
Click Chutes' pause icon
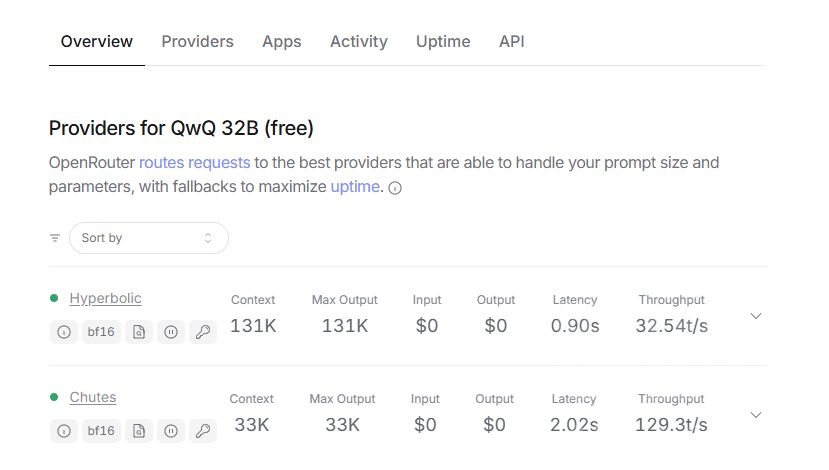pos(171,432)
